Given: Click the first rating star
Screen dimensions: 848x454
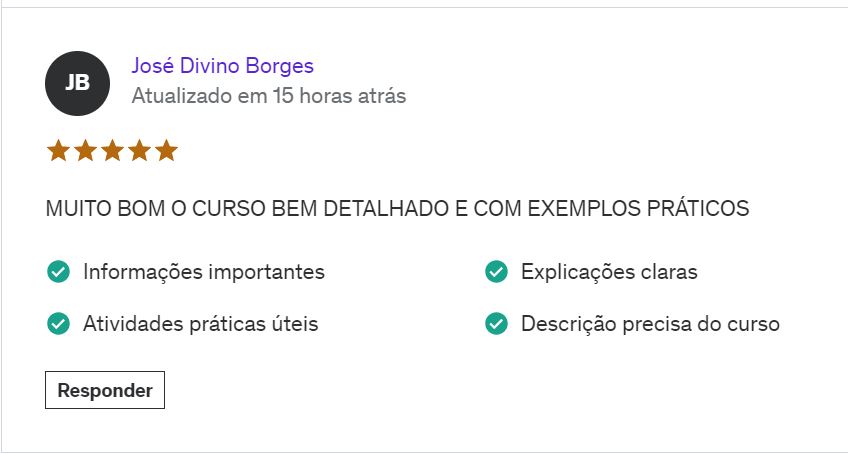Looking at the screenshot, I should coord(58,150).
